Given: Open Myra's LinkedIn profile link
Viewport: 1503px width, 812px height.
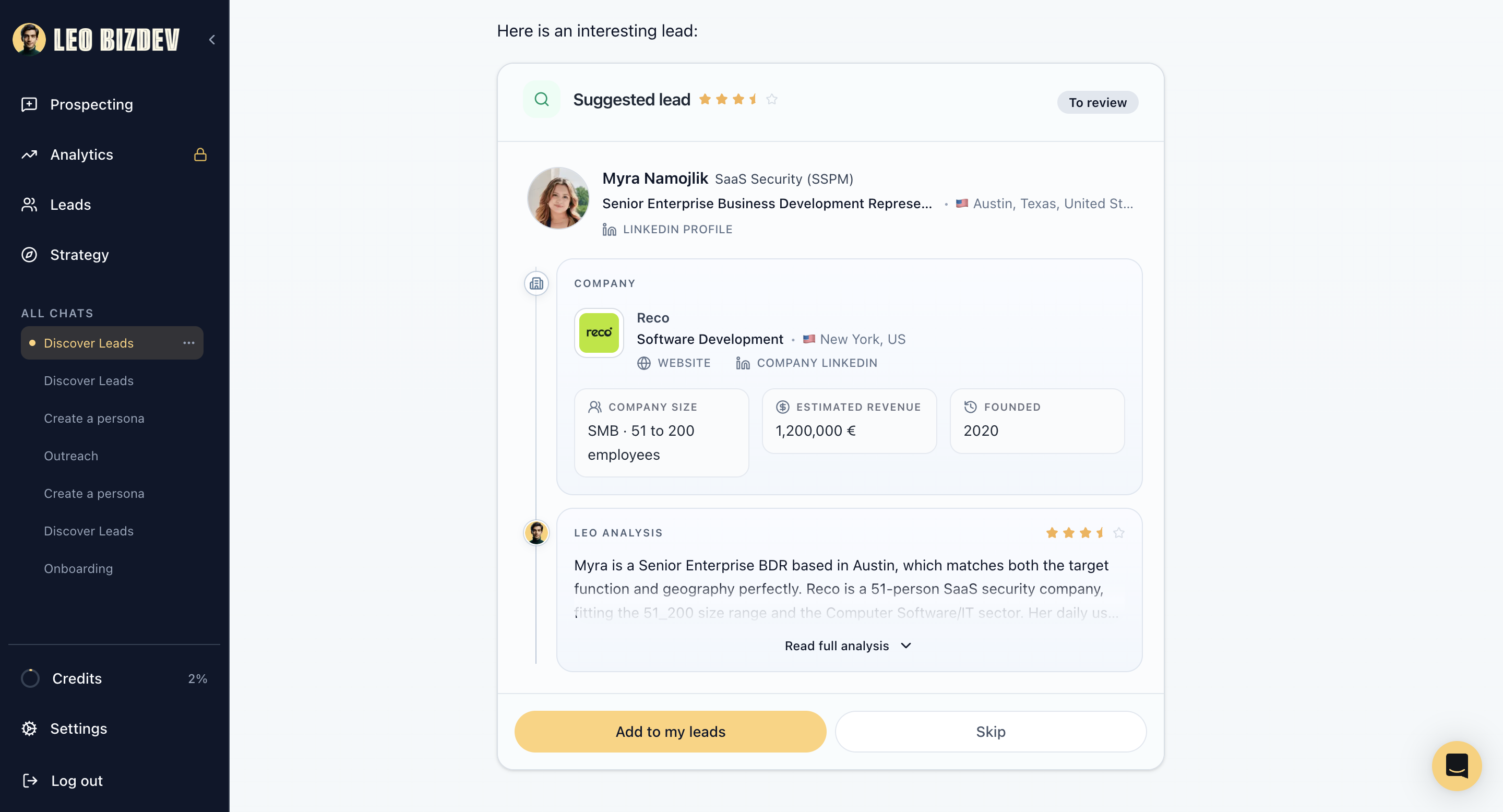Looking at the screenshot, I should (x=667, y=229).
